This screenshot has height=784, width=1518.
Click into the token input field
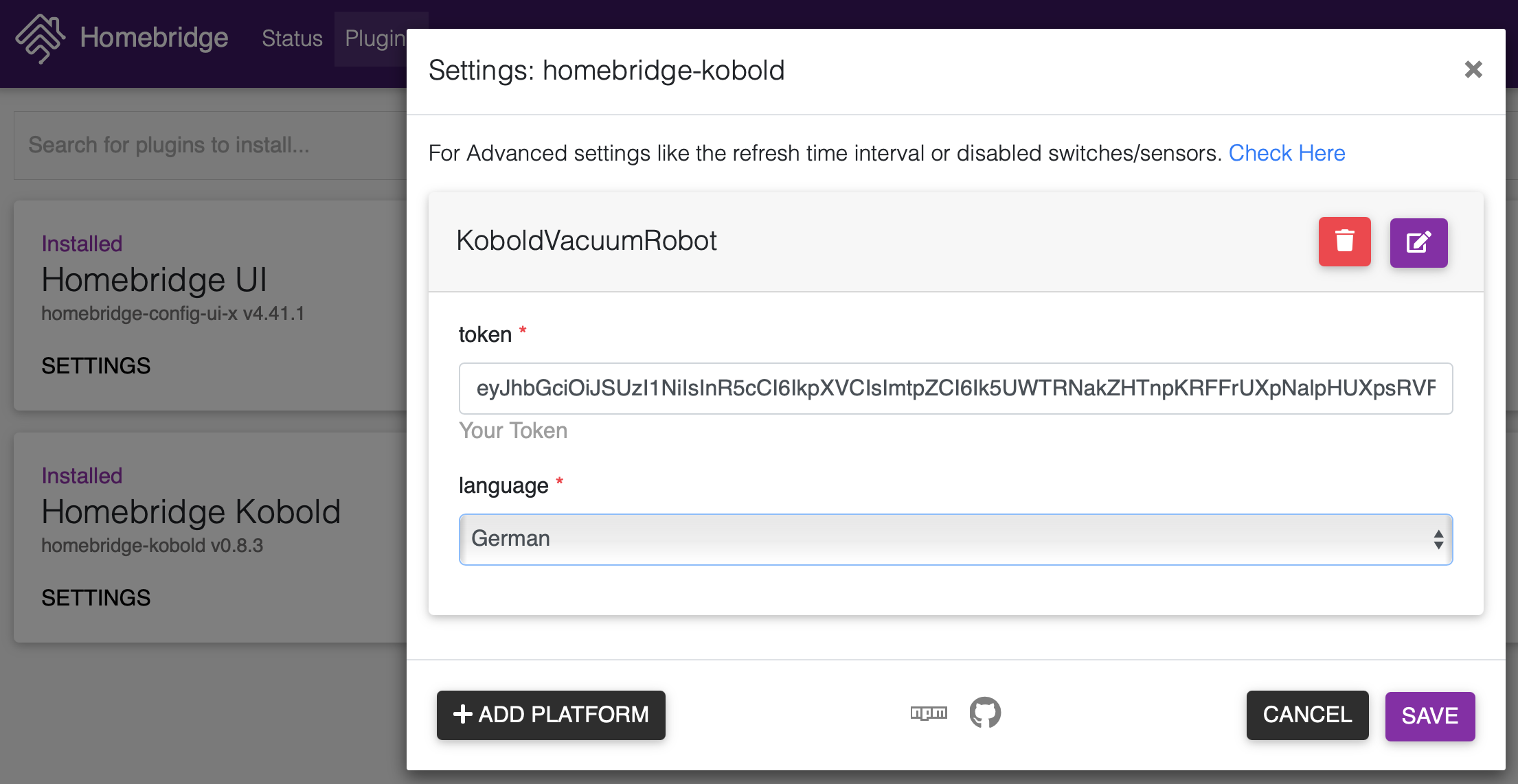pos(955,389)
